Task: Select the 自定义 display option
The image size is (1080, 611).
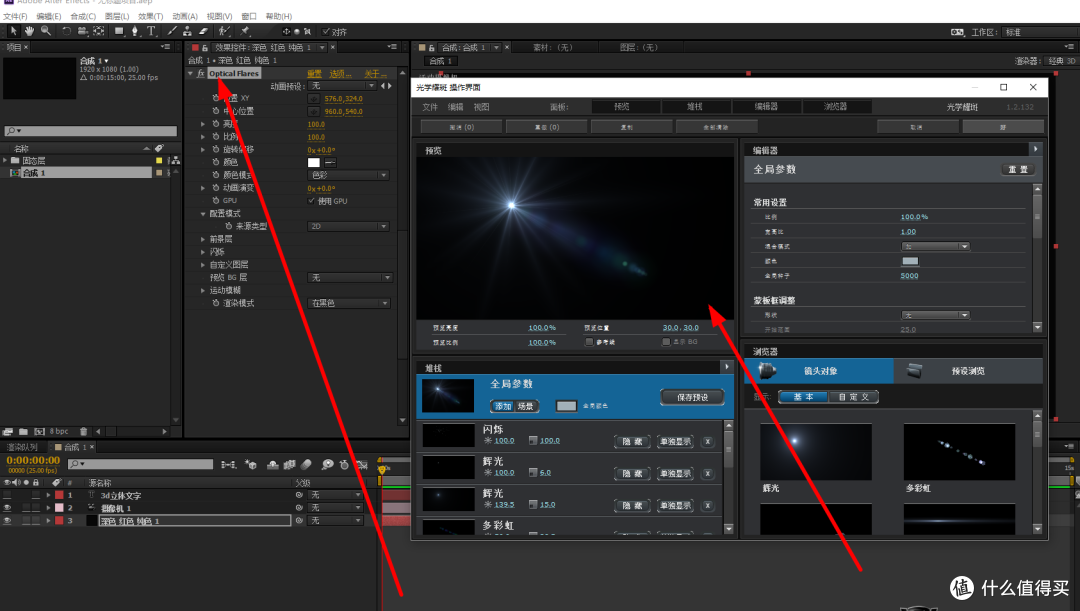Action: point(853,397)
